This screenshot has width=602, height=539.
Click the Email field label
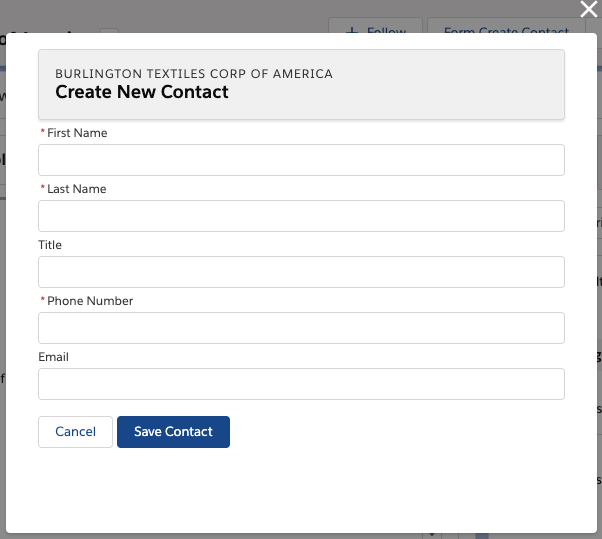pyautogui.click(x=53, y=357)
